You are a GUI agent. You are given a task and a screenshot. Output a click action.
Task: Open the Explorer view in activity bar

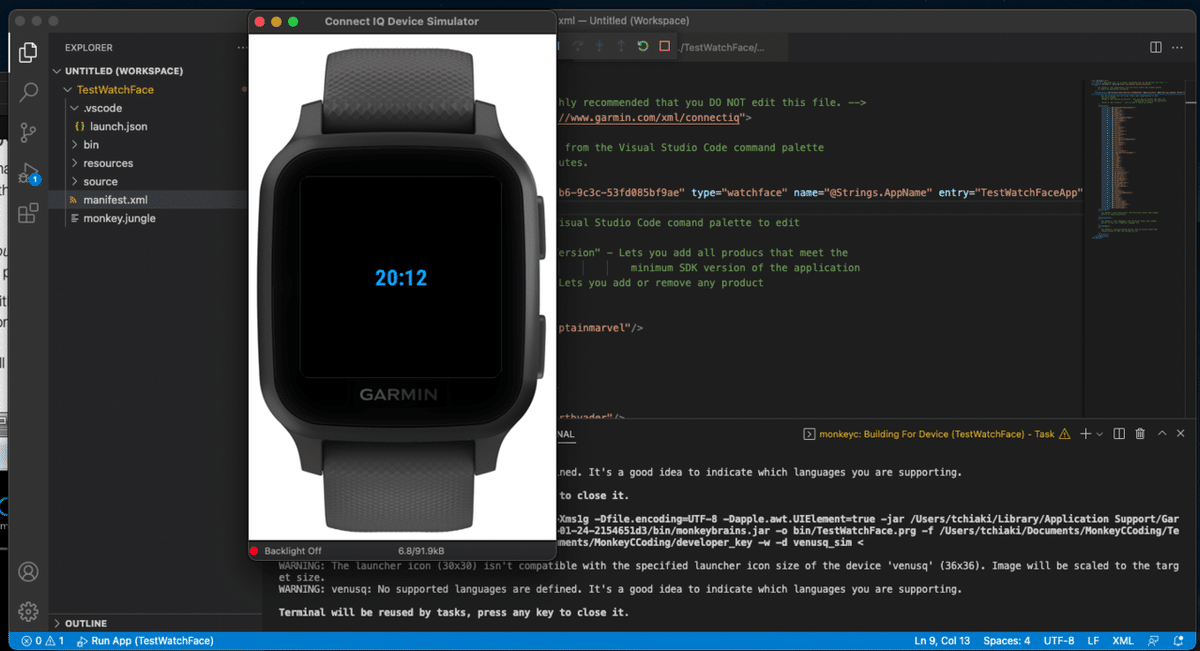point(28,51)
